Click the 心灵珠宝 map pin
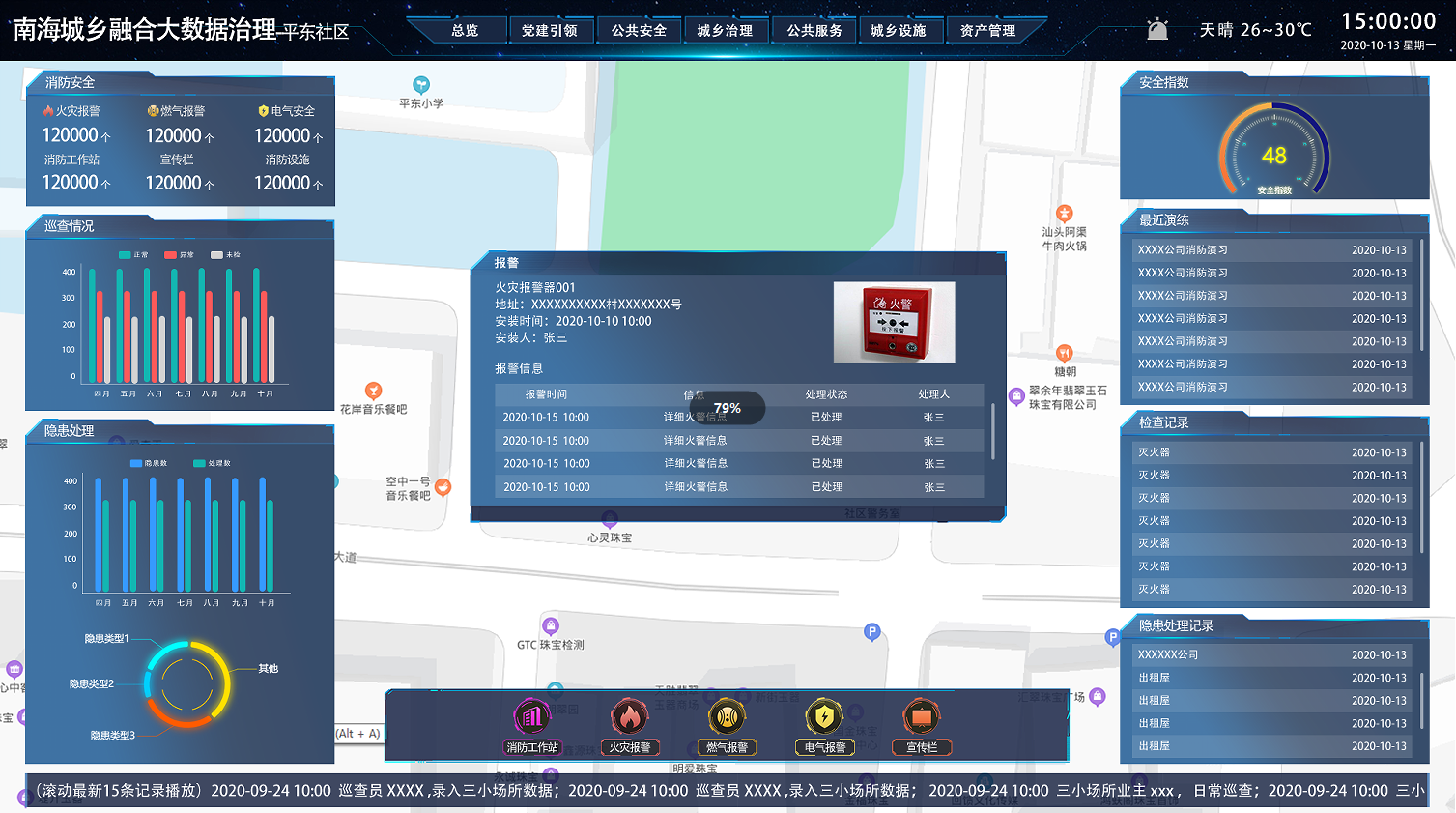Image resolution: width=1456 pixels, height=813 pixels. pos(610,519)
